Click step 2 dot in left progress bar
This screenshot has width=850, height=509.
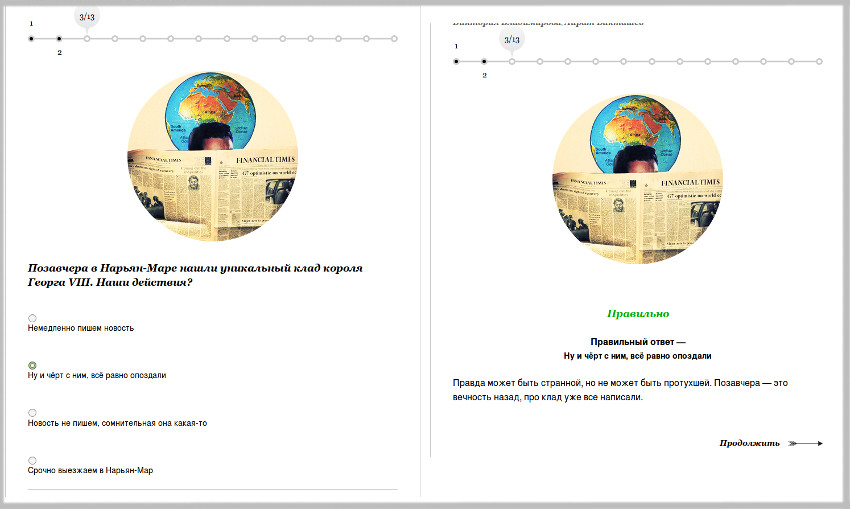[x=59, y=39]
